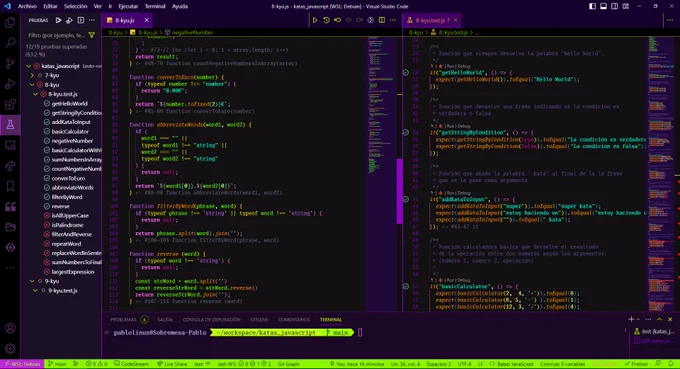Screen dimensions: 680x369
Task: Open the Accounts icon in activity bar
Action: pyautogui.click(x=10, y=328)
